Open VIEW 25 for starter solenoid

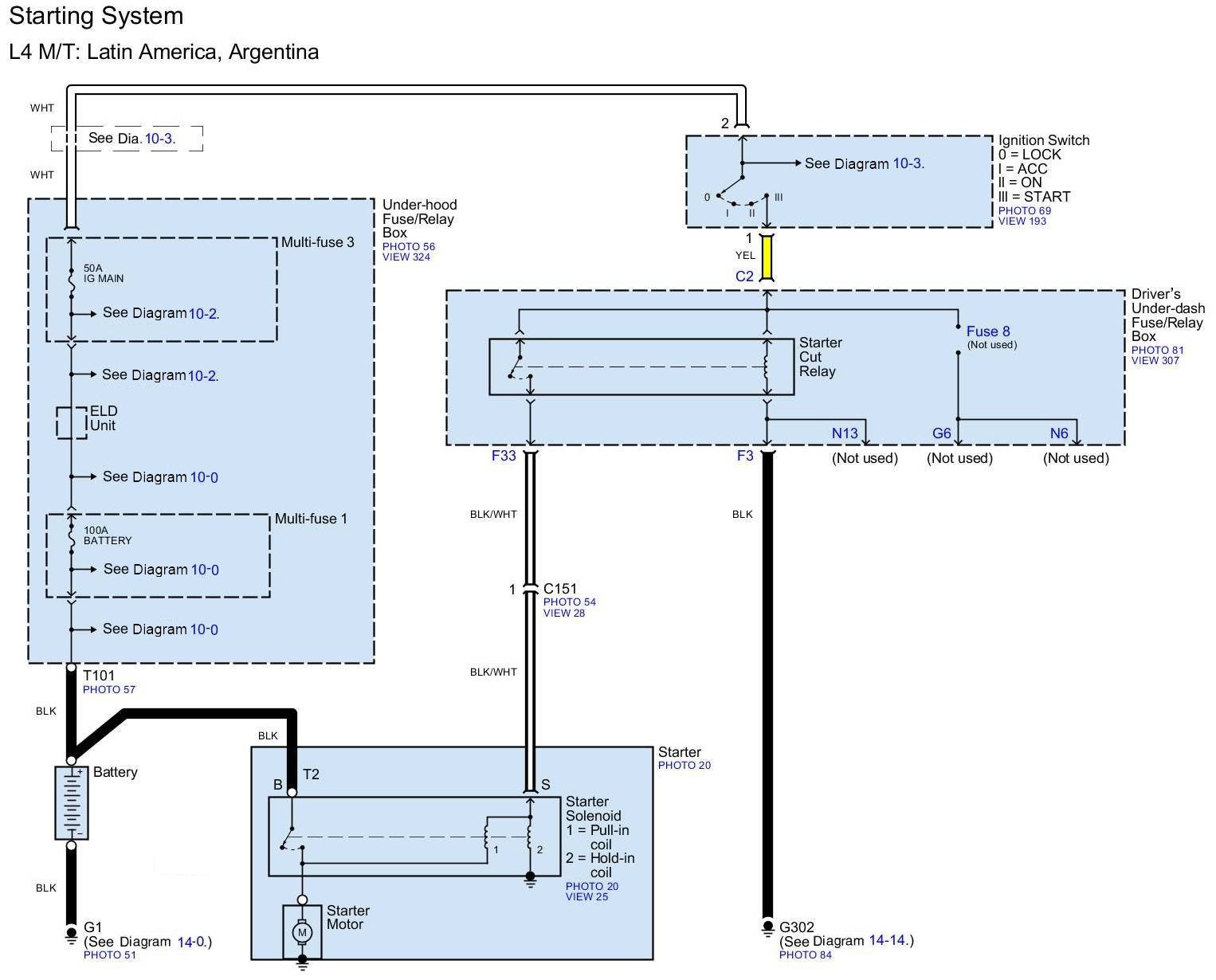click(x=586, y=897)
